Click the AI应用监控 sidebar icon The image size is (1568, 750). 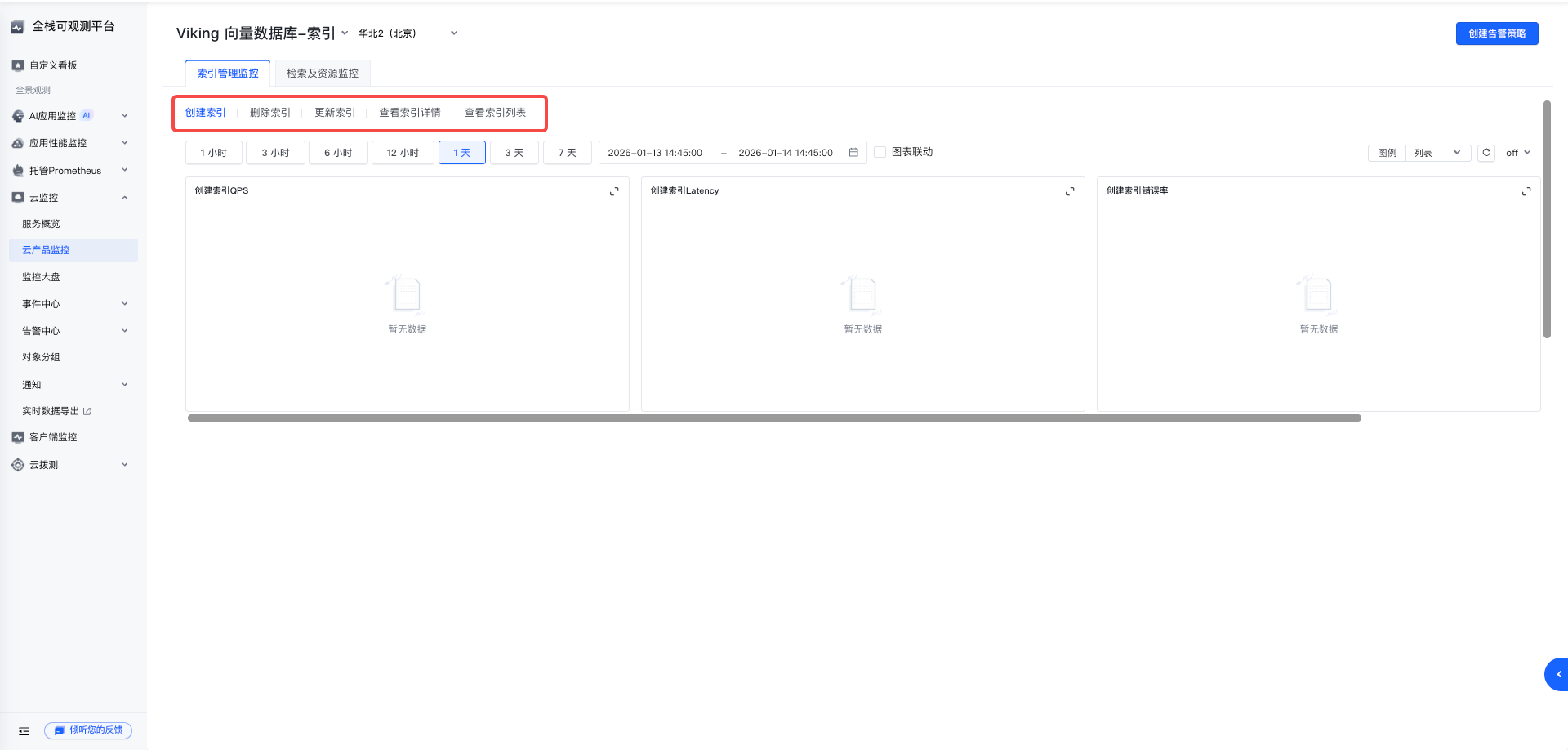tap(18, 116)
